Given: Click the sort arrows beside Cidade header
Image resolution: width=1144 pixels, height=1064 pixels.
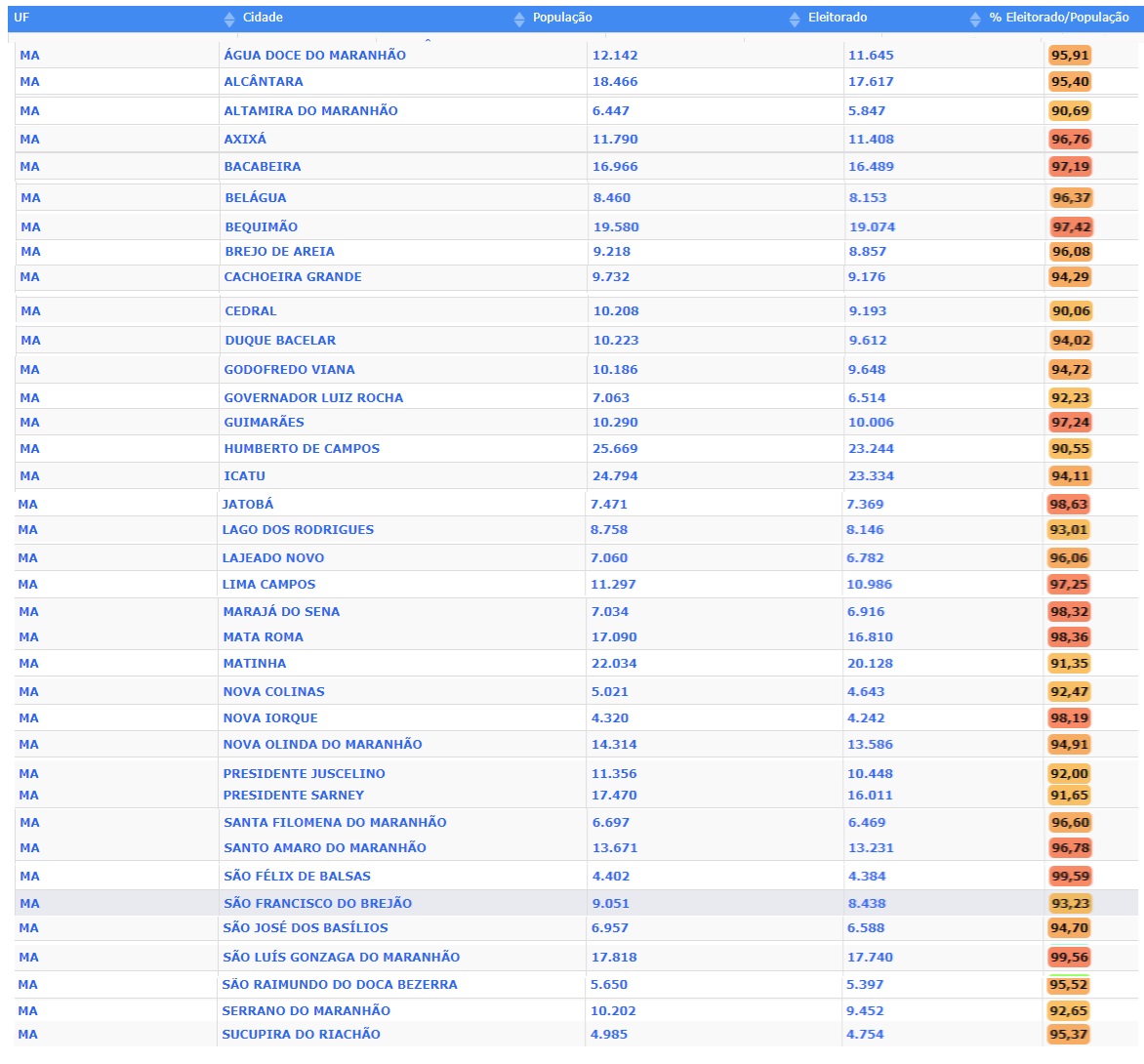Looking at the screenshot, I should coord(229,19).
